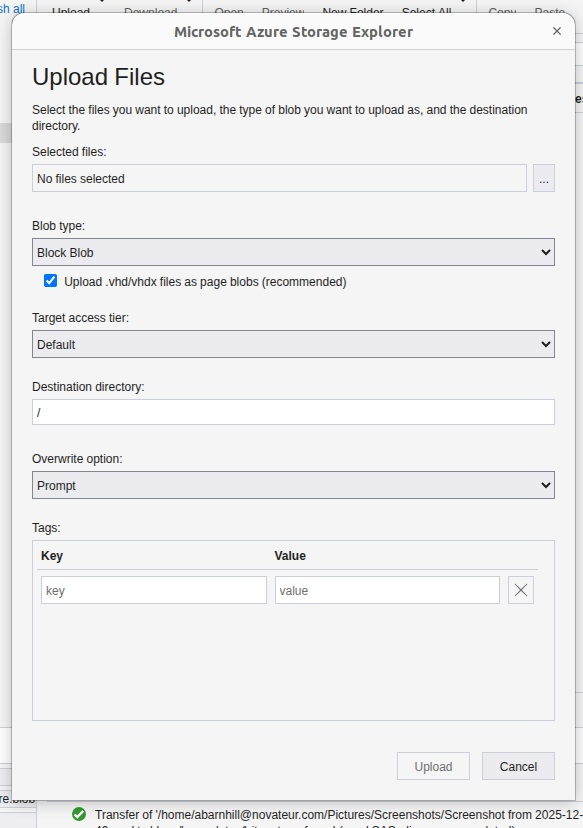Click the Selected files field
This screenshot has width=583, height=828.
[x=279, y=178]
